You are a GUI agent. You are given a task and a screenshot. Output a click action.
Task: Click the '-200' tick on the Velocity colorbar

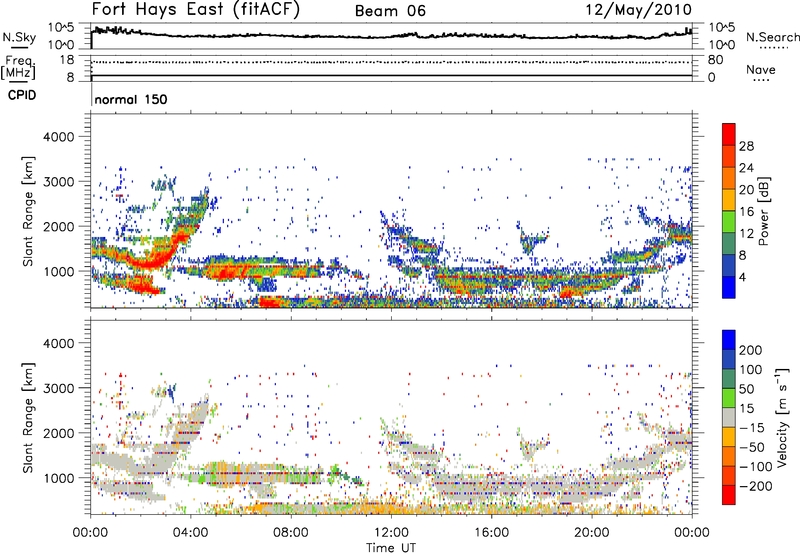[756, 486]
